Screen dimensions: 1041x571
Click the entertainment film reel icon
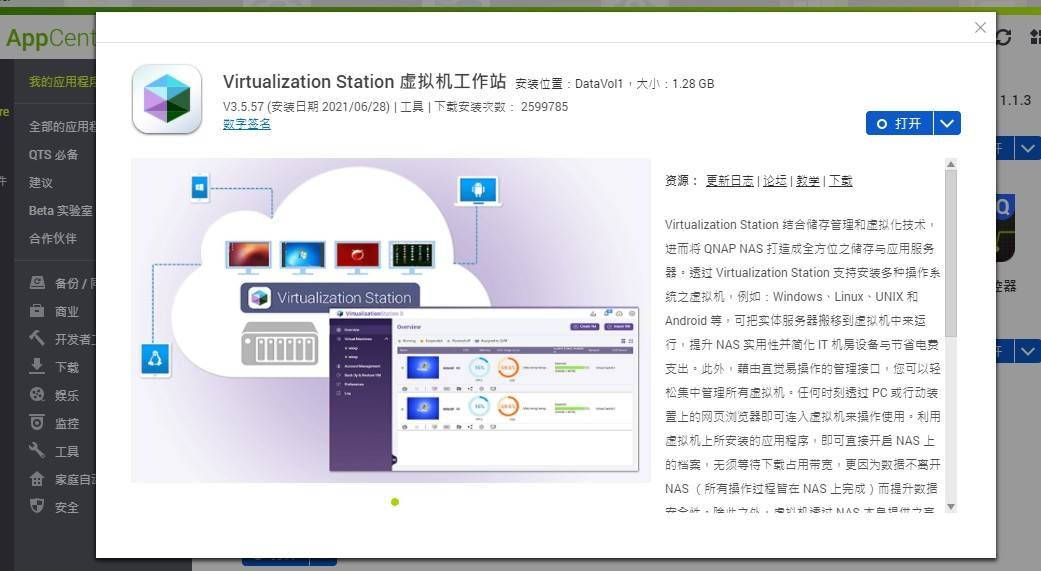coord(37,395)
